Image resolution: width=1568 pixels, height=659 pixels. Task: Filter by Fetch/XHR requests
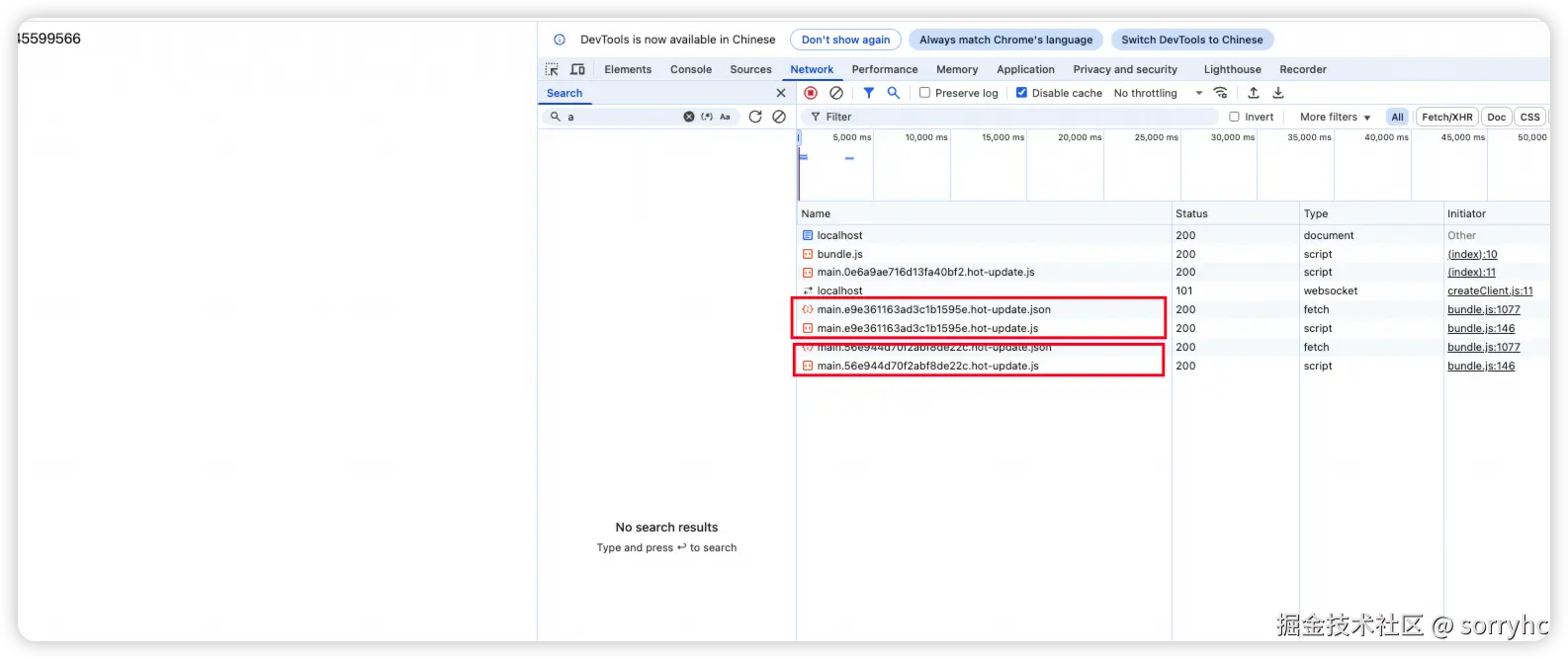(1446, 117)
